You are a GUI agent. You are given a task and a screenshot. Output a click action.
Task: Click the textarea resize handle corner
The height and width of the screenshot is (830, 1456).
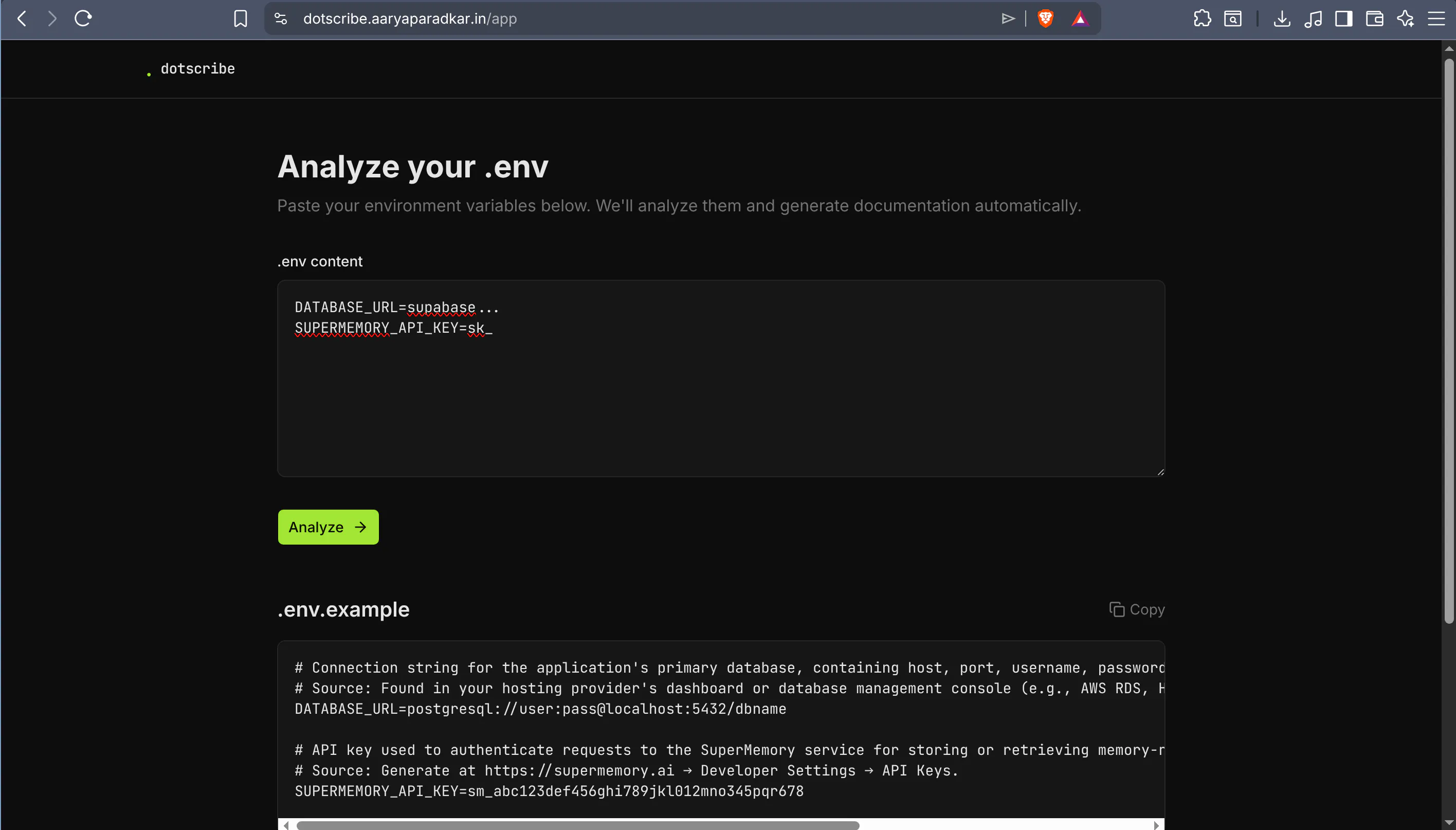[x=1160, y=472]
